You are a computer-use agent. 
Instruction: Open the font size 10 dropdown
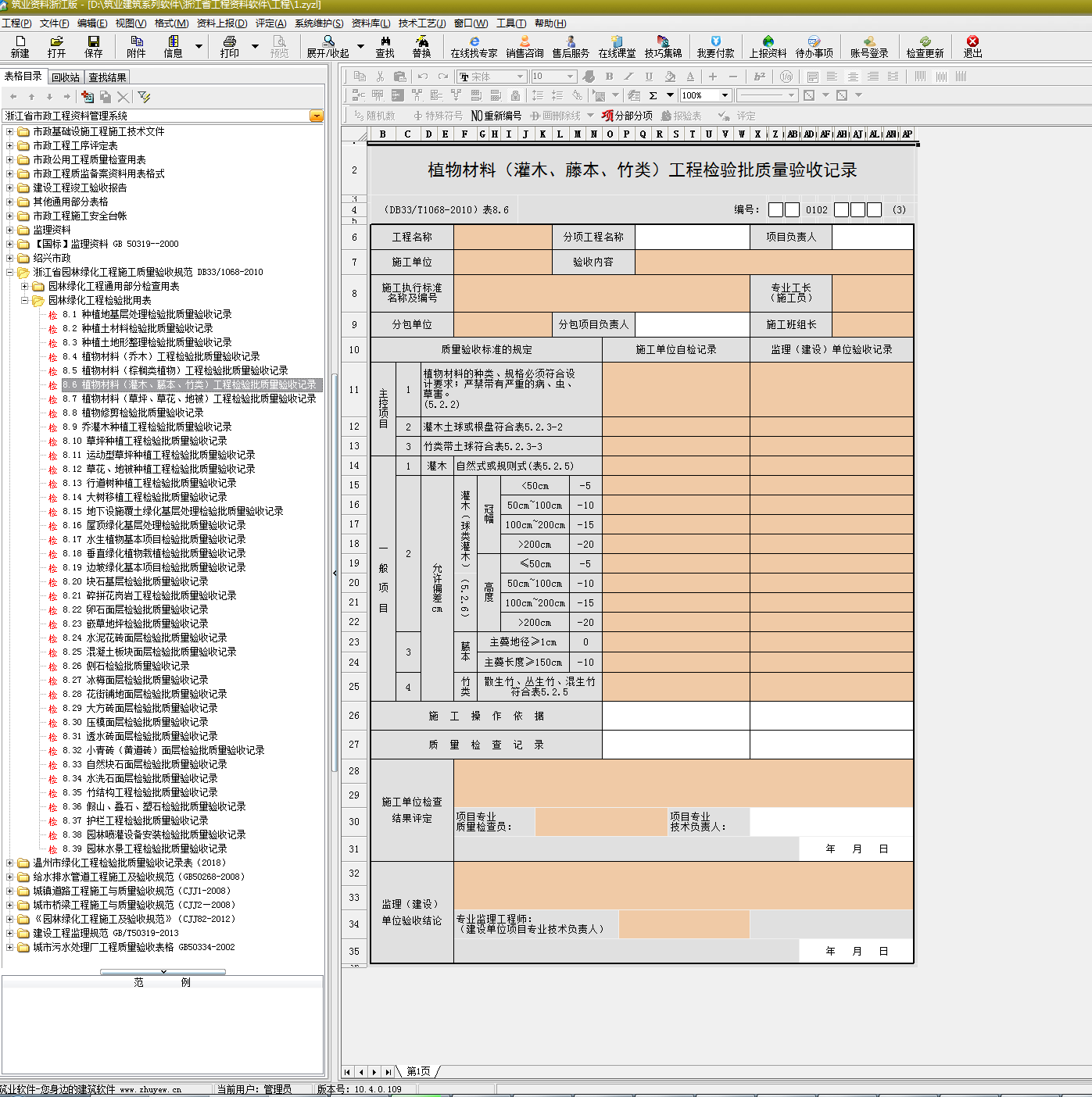(571, 77)
